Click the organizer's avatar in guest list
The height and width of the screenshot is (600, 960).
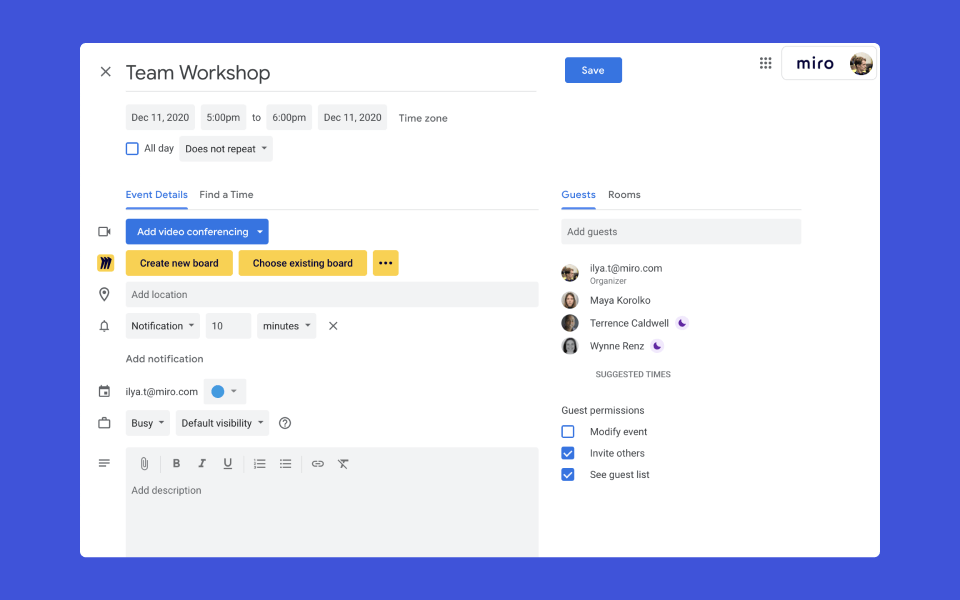570,273
